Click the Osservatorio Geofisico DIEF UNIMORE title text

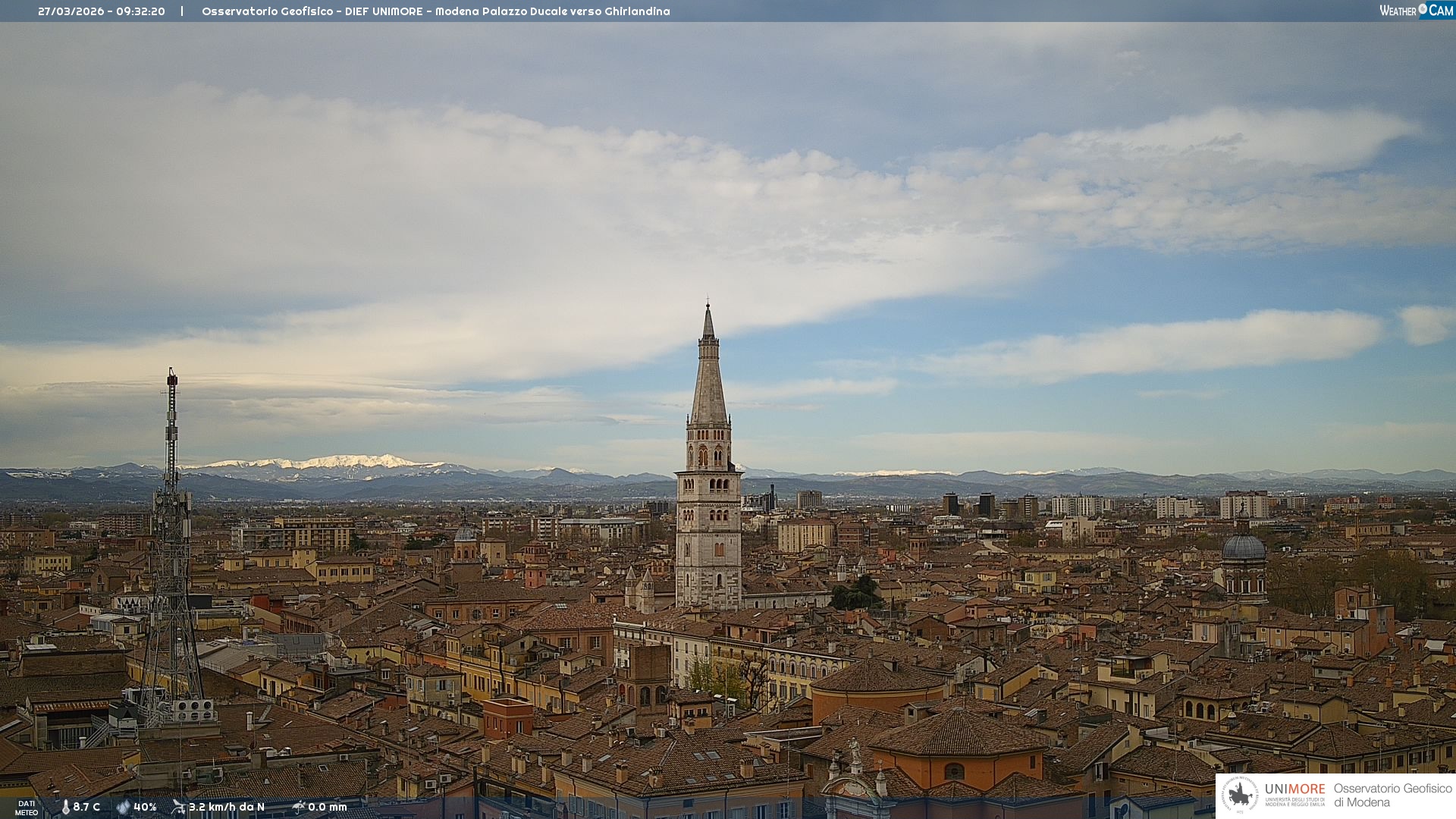tap(435, 11)
